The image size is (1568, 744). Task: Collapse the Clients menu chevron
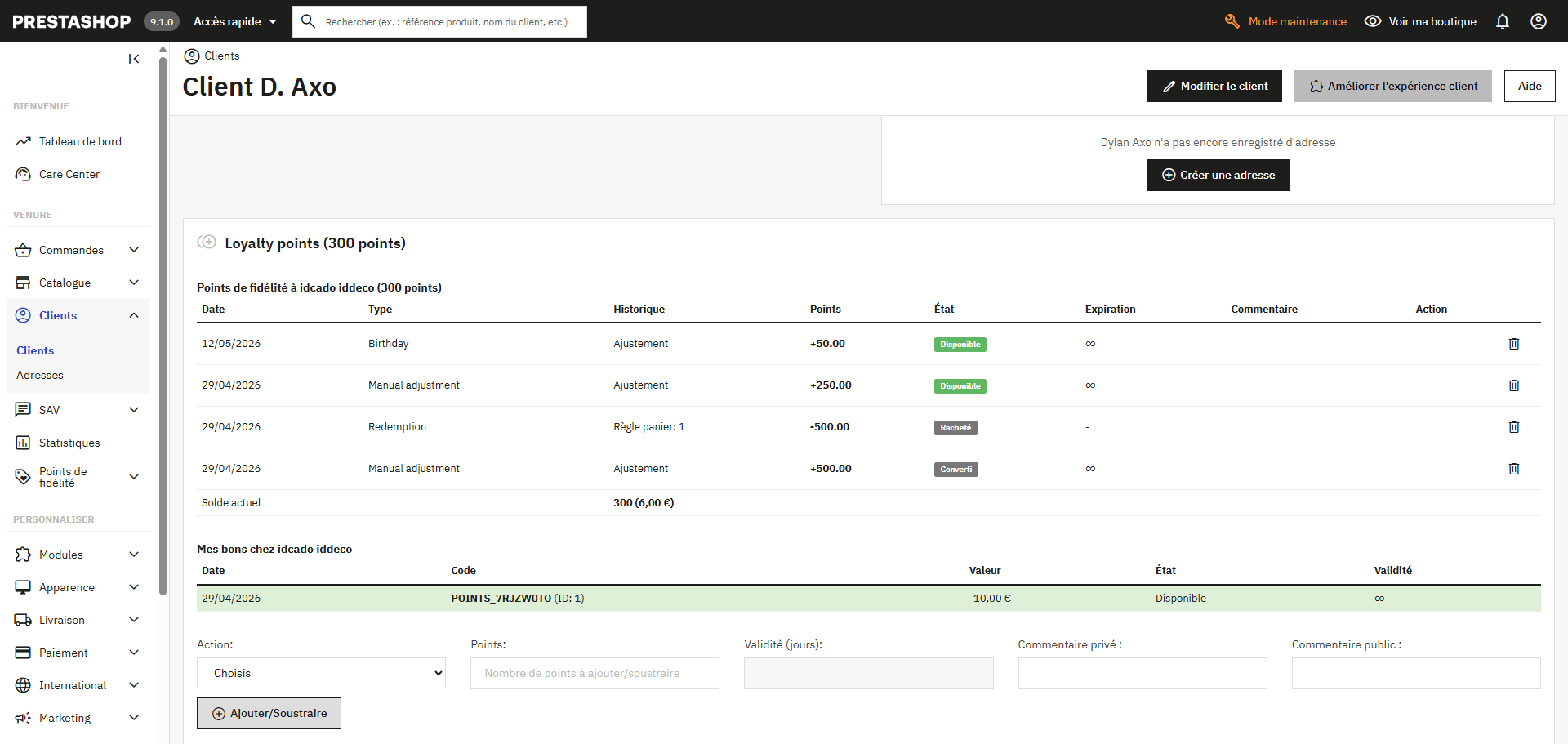[134, 315]
